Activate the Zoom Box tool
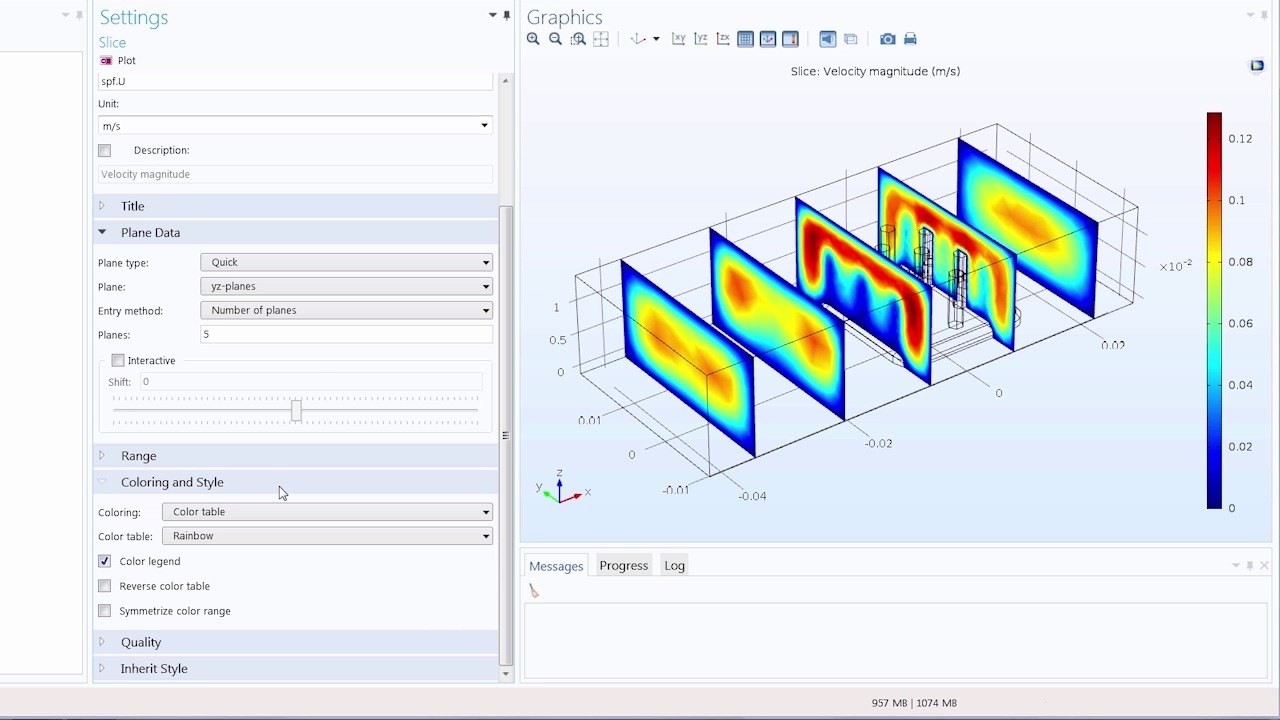The height and width of the screenshot is (720, 1280). click(x=578, y=39)
